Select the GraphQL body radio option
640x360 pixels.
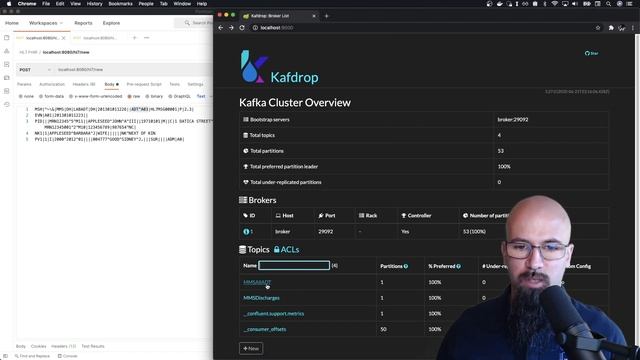coord(179,96)
